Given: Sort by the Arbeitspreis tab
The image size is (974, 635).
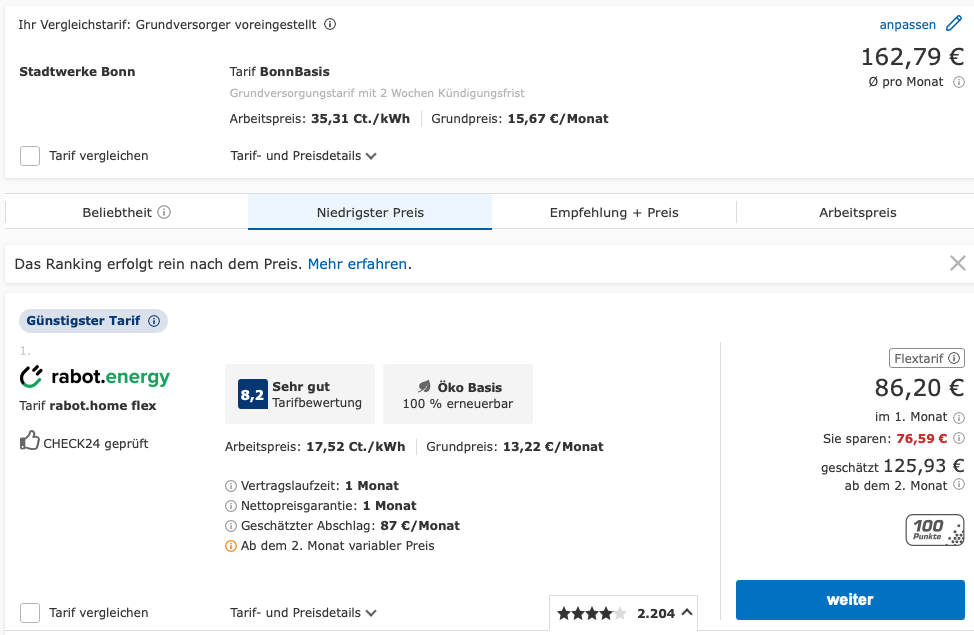Looking at the screenshot, I should (858, 212).
